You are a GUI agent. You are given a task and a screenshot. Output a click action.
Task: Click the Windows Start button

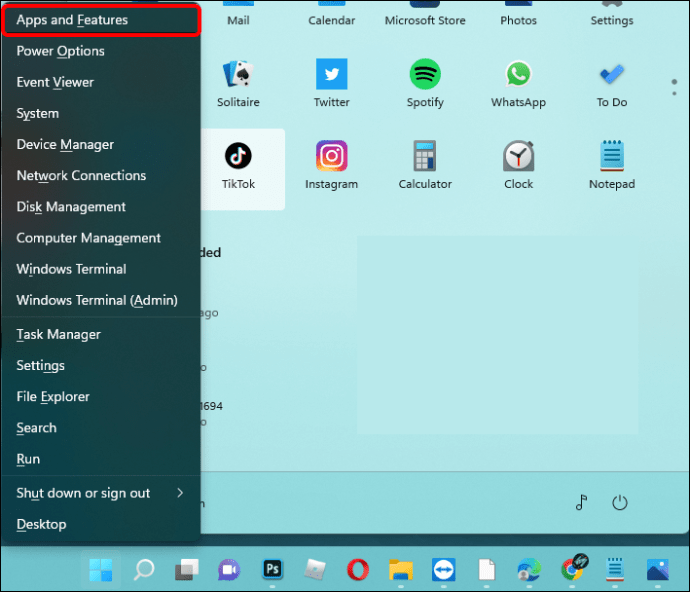[101, 570]
